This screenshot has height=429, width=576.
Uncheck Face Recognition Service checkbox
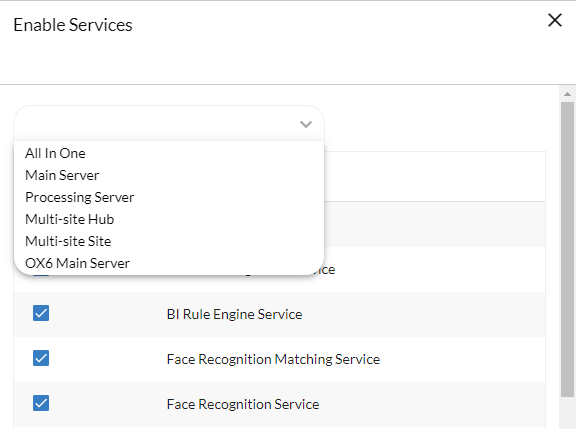click(41, 403)
